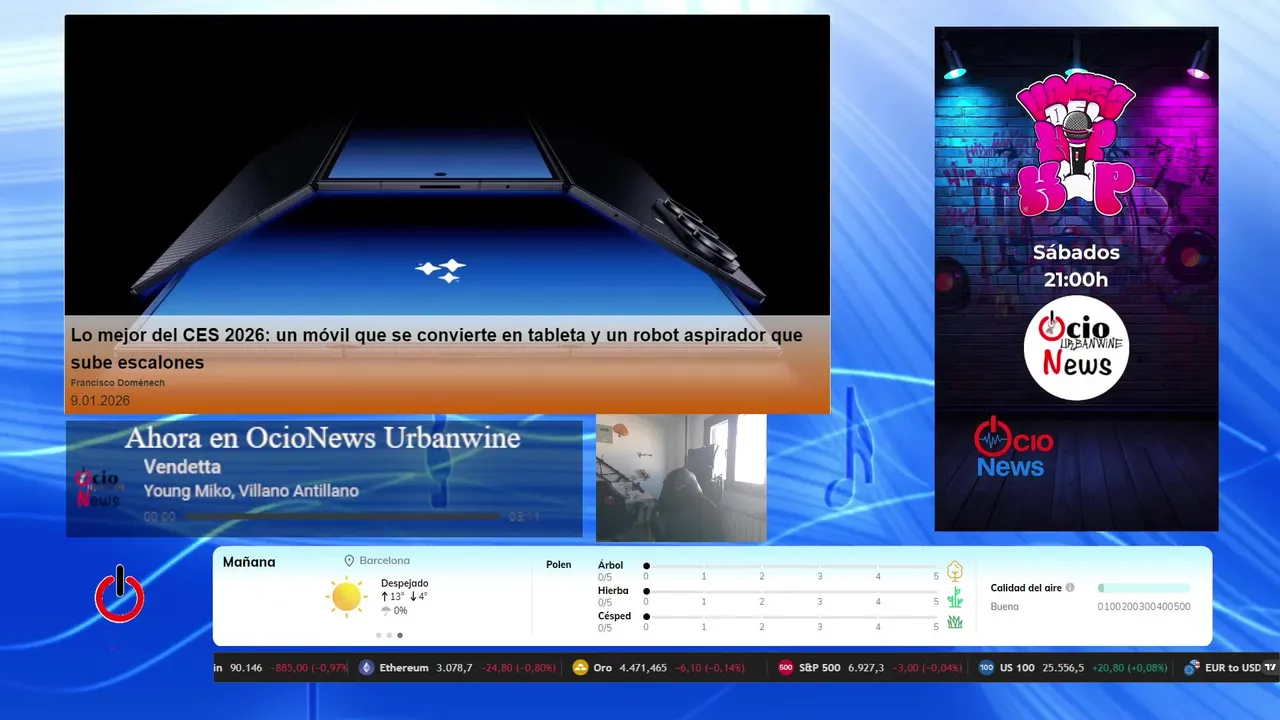Click the US 100 ticker entry
Viewport: 1280px width, 720px height.
point(1072,668)
